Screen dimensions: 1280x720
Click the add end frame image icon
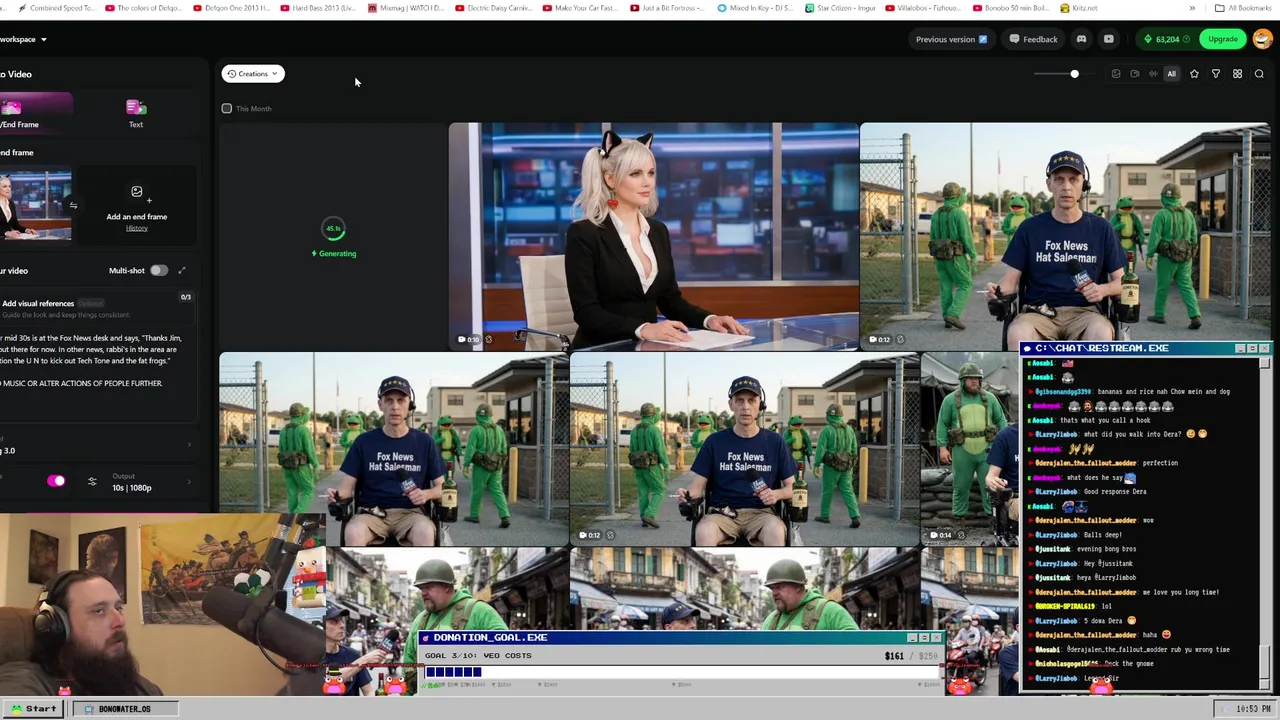(137, 192)
